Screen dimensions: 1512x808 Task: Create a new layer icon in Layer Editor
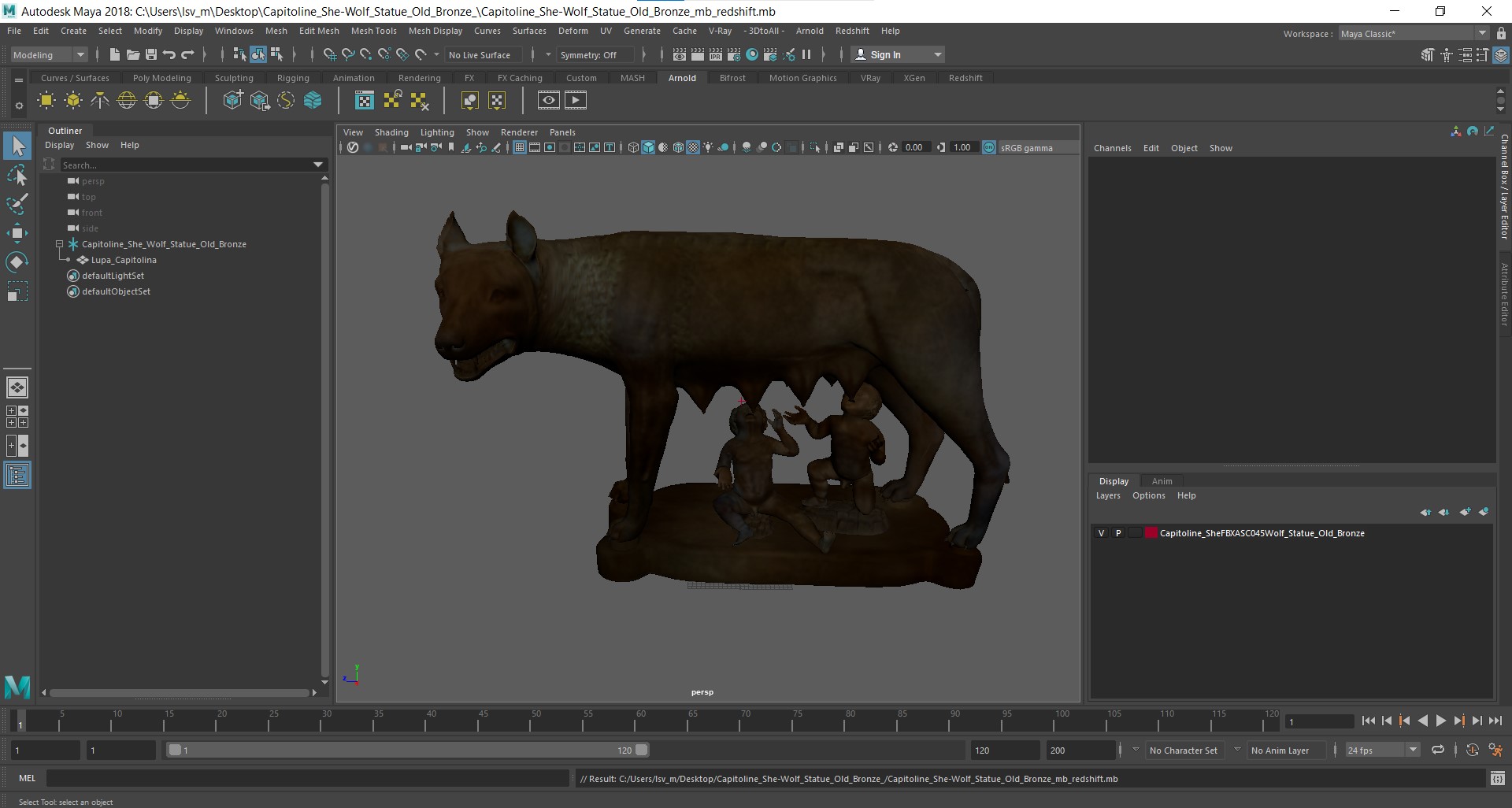click(x=1465, y=512)
